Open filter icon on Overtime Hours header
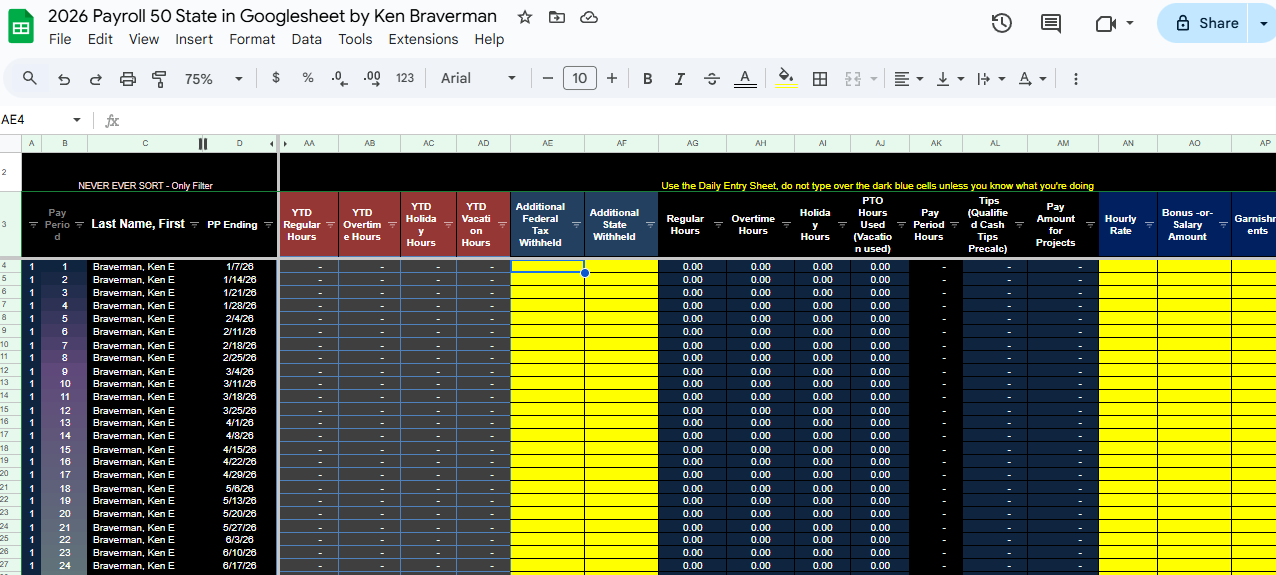 point(788,225)
